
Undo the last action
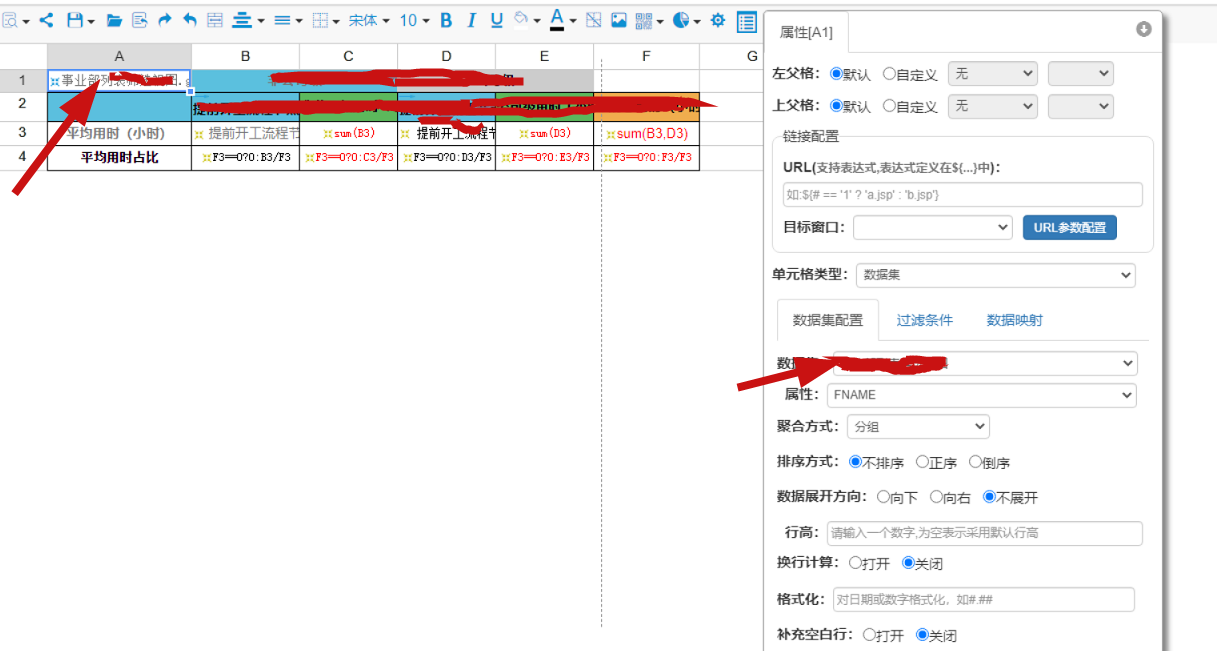click(x=190, y=20)
